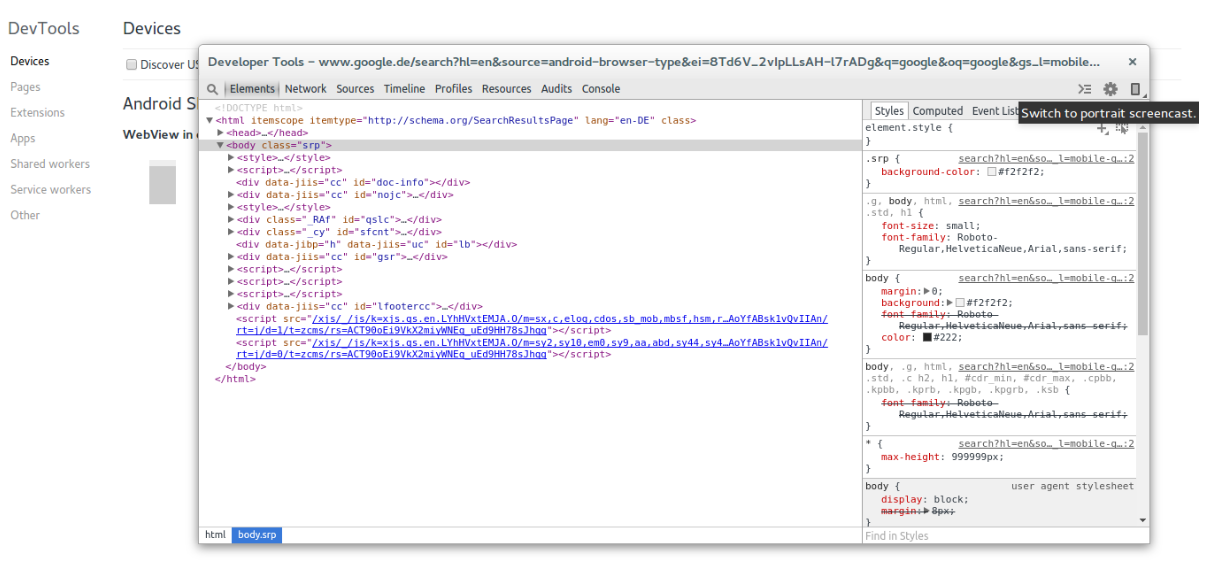Screen dimensions: 1205x569
Task: Click background-color swatch in .srp rule
Action: [x=992, y=172]
